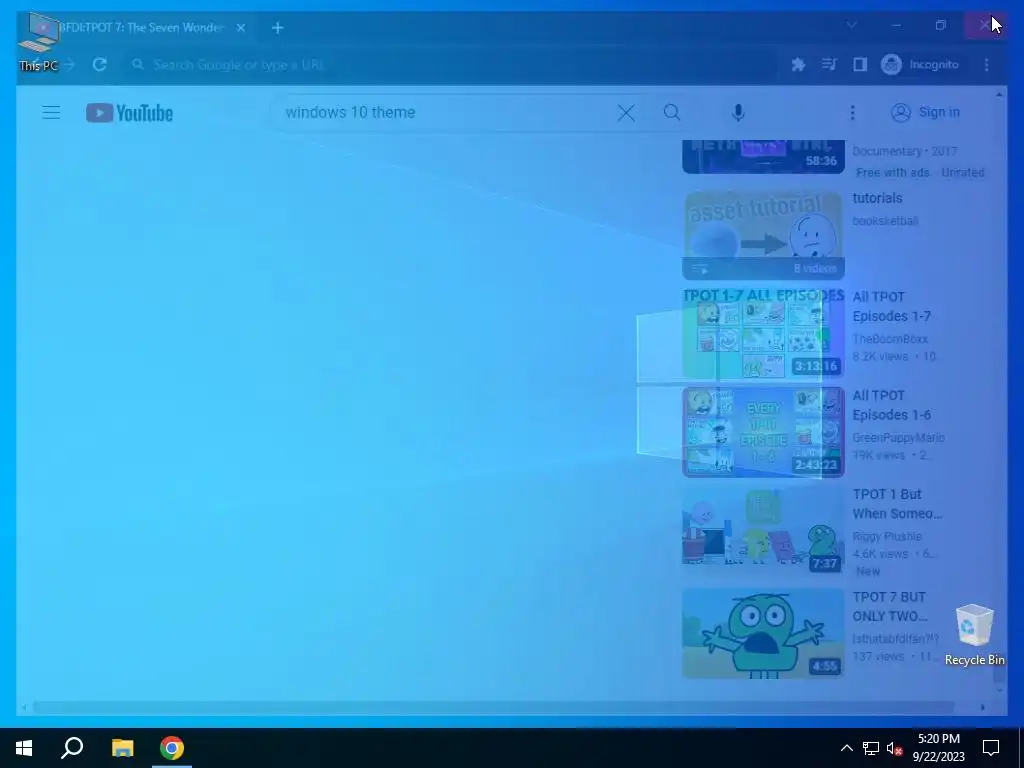Open muted volume tray icon
This screenshot has width=1024, height=768.
pyautogui.click(x=895, y=748)
